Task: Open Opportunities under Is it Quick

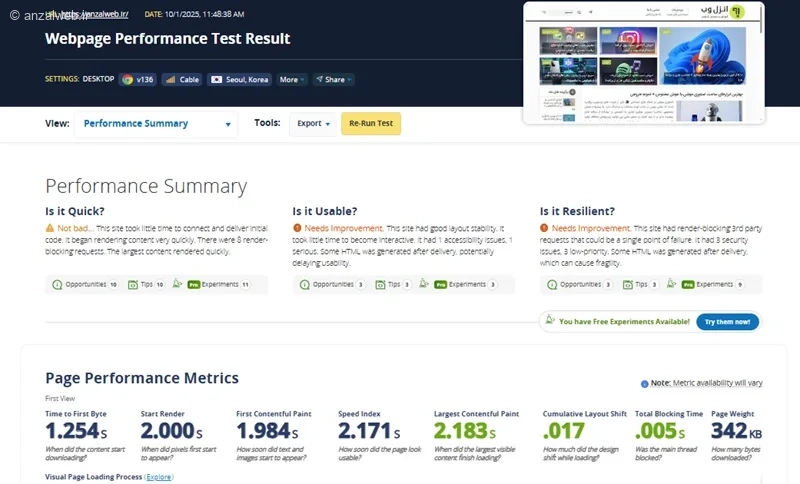Action: tap(85, 285)
